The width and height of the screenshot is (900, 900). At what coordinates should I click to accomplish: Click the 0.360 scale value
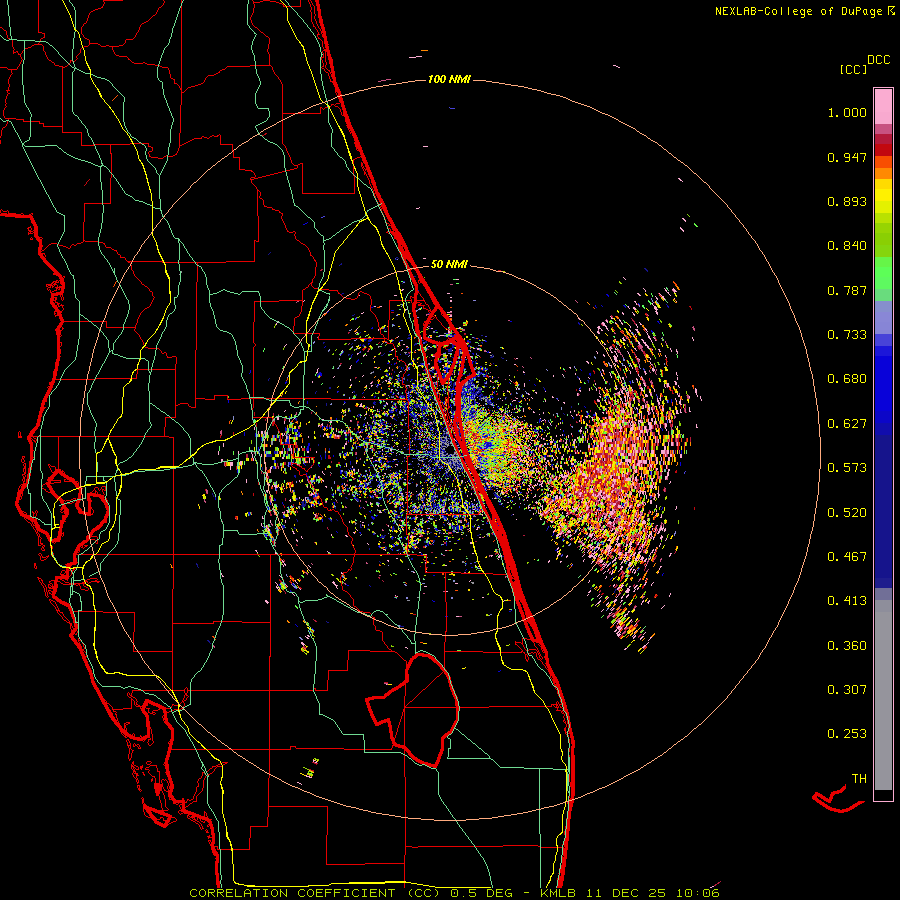847,646
